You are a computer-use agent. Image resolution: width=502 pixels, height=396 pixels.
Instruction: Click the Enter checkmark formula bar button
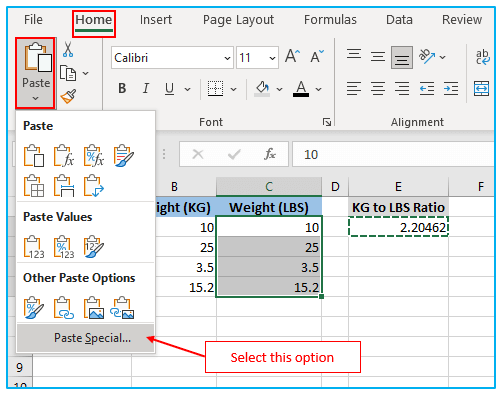point(234,154)
